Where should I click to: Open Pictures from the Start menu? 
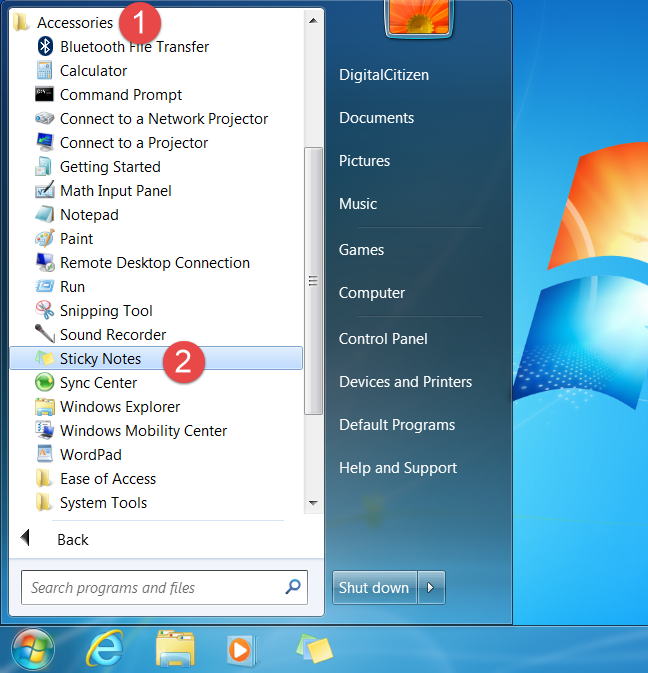pos(364,161)
